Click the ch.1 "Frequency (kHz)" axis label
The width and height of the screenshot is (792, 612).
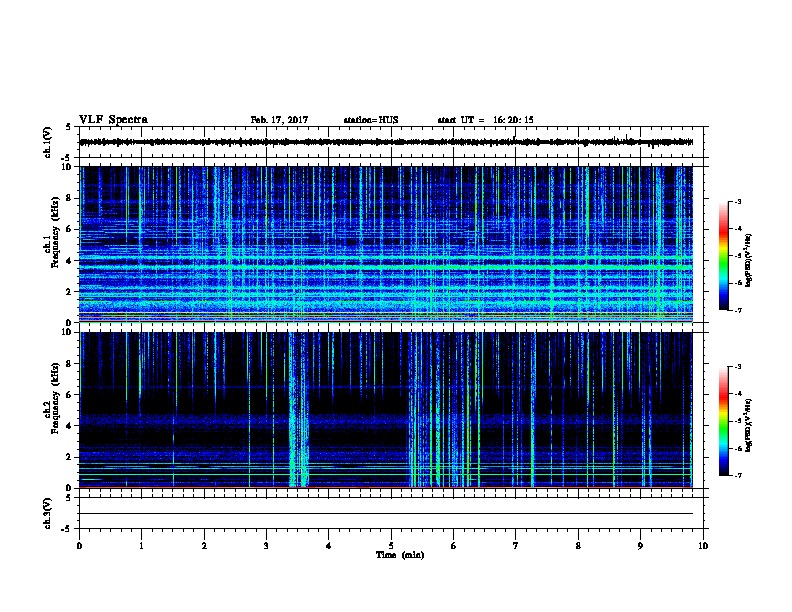[55, 232]
